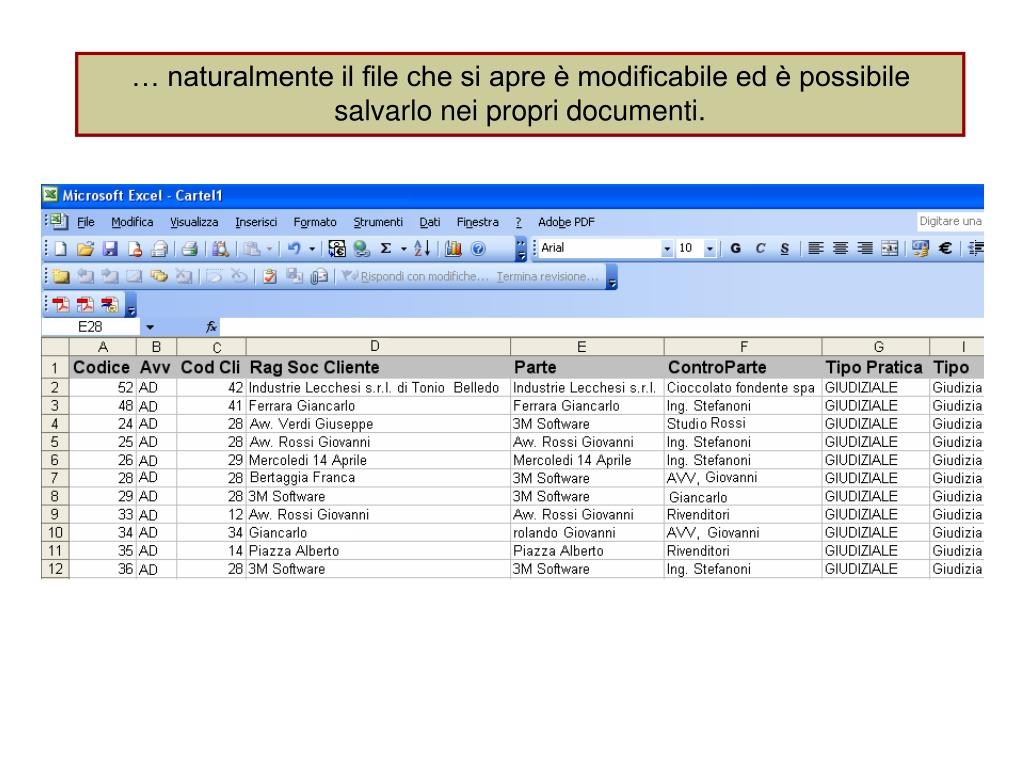Click Rispondi con modifiche button
This screenshot has width=1024, height=768.
pyautogui.click(x=416, y=277)
